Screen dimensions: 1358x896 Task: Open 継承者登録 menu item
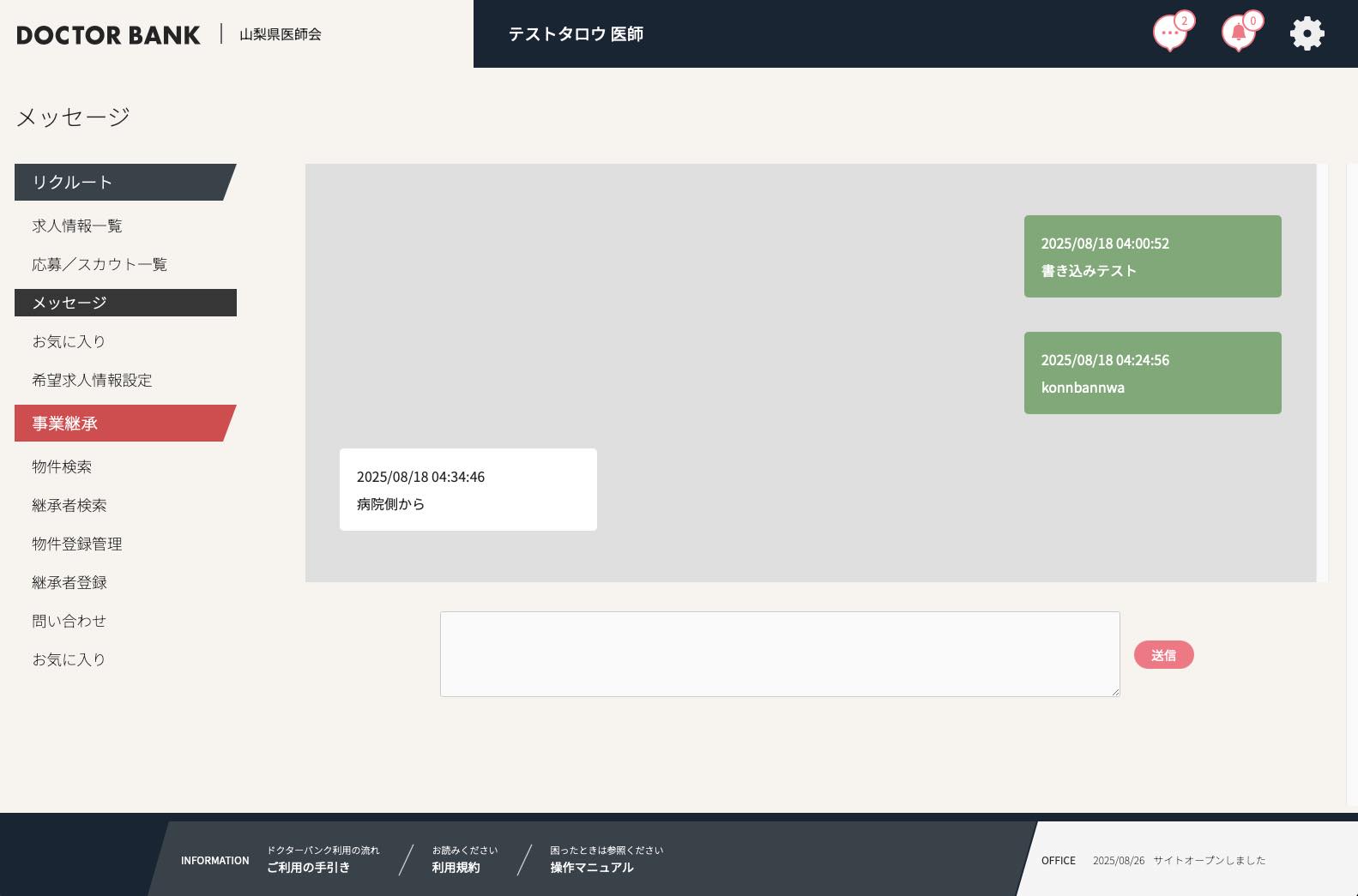[x=69, y=582]
